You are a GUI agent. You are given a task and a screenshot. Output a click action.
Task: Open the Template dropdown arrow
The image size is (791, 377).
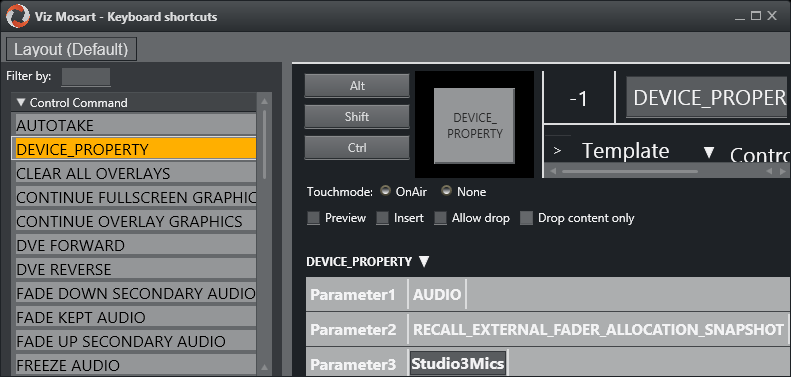[709, 151]
